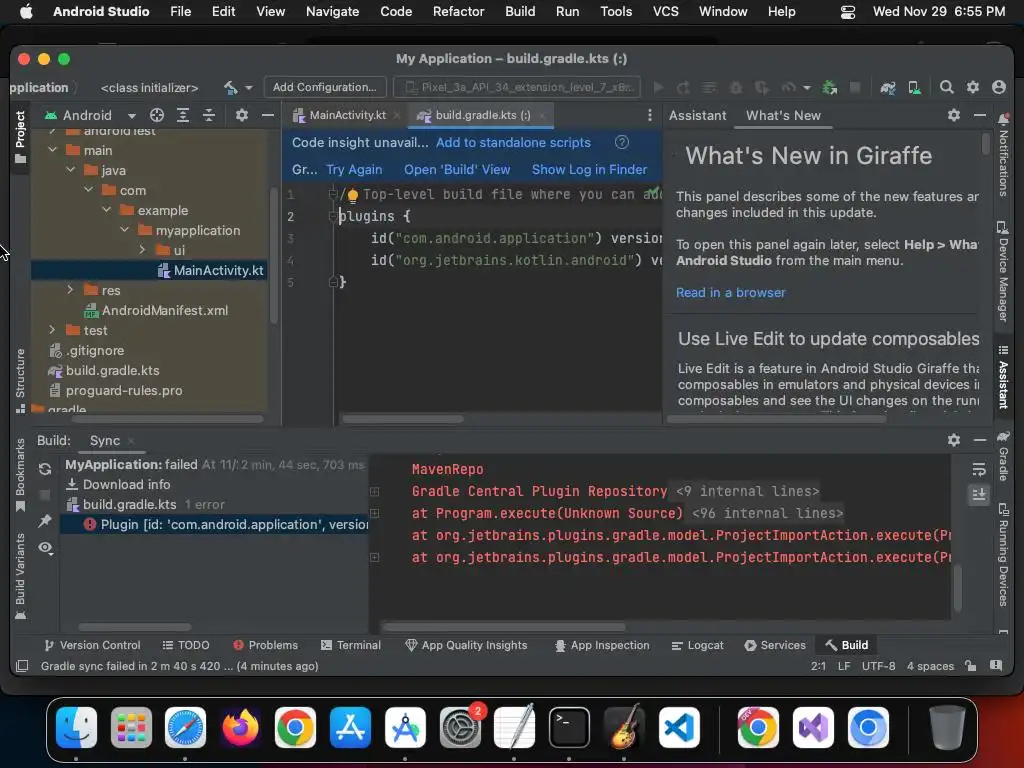Expand the res folder node
This screenshot has height=768, width=1024.
point(71,289)
